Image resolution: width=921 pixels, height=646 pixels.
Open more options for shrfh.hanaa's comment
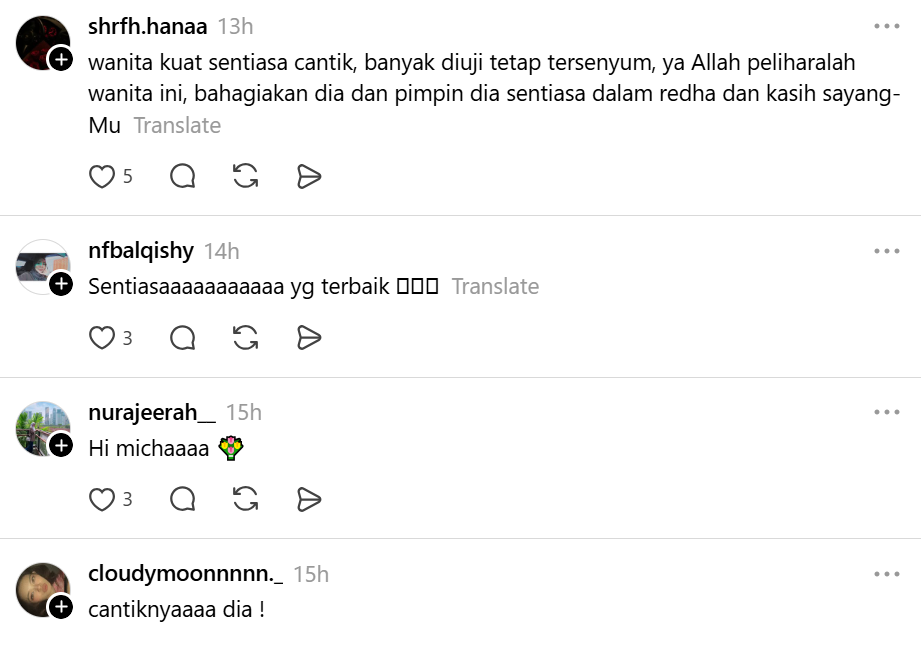(x=887, y=26)
